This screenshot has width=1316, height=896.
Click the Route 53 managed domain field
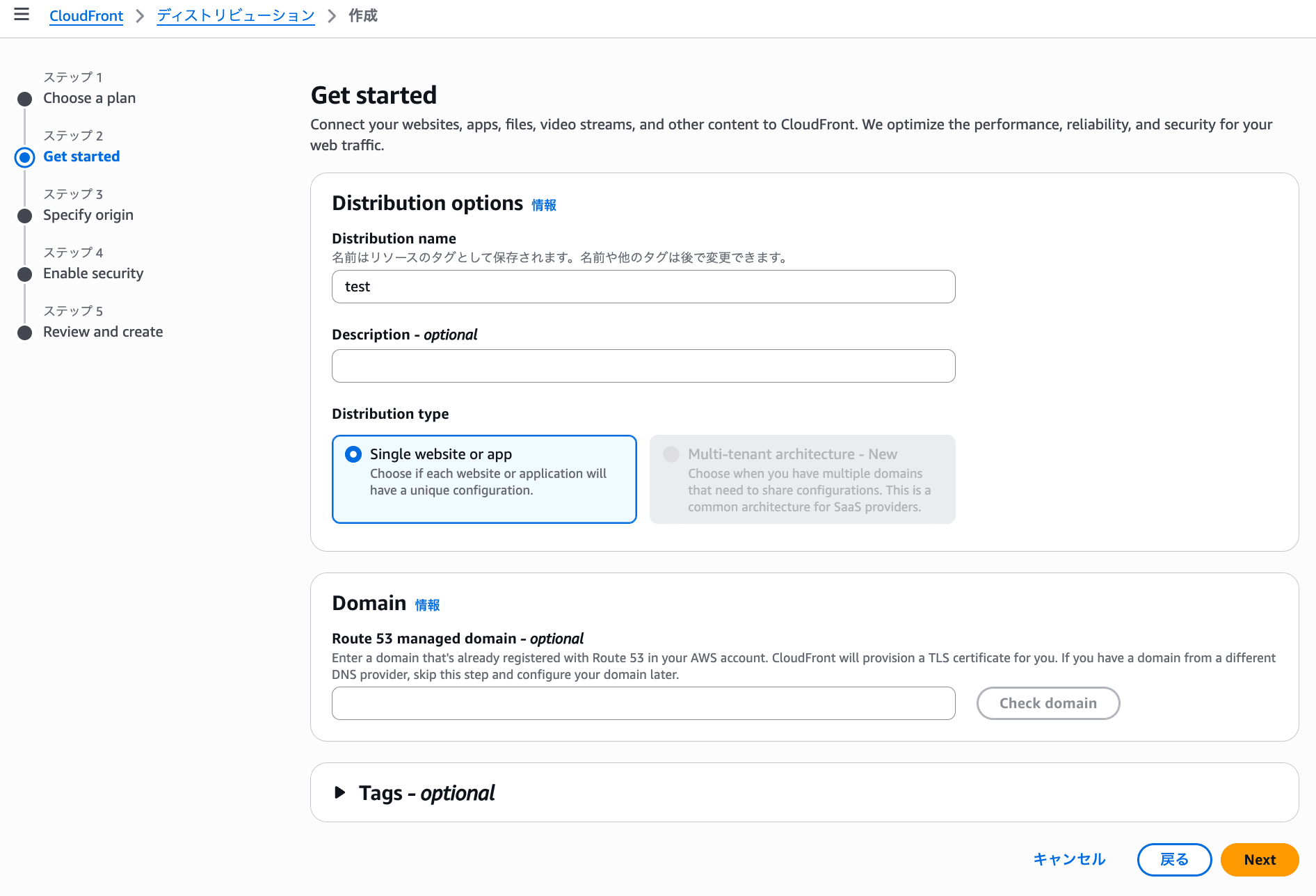tap(643, 703)
